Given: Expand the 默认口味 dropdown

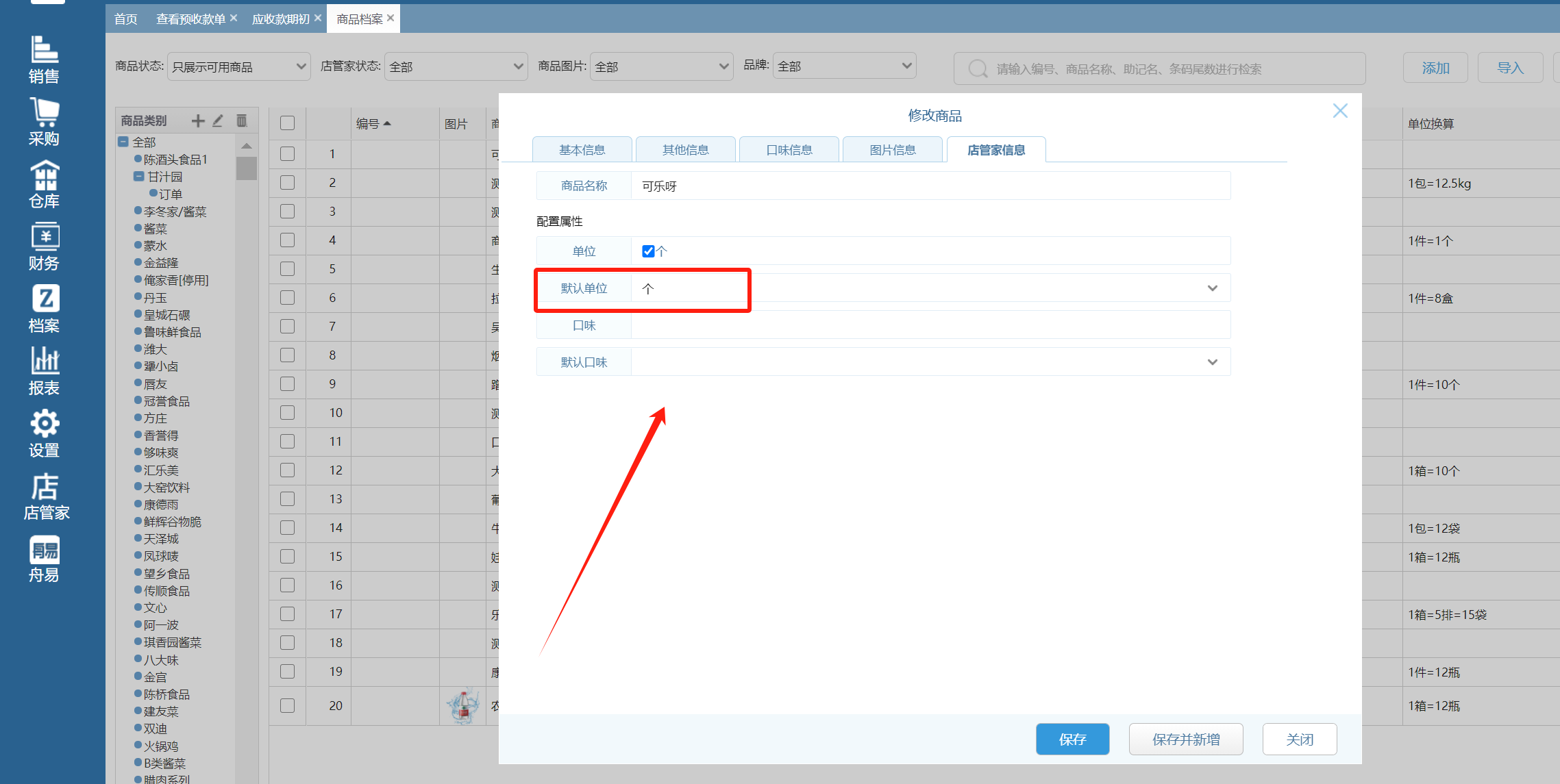Looking at the screenshot, I should pyautogui.click(x=1212, y=362).
